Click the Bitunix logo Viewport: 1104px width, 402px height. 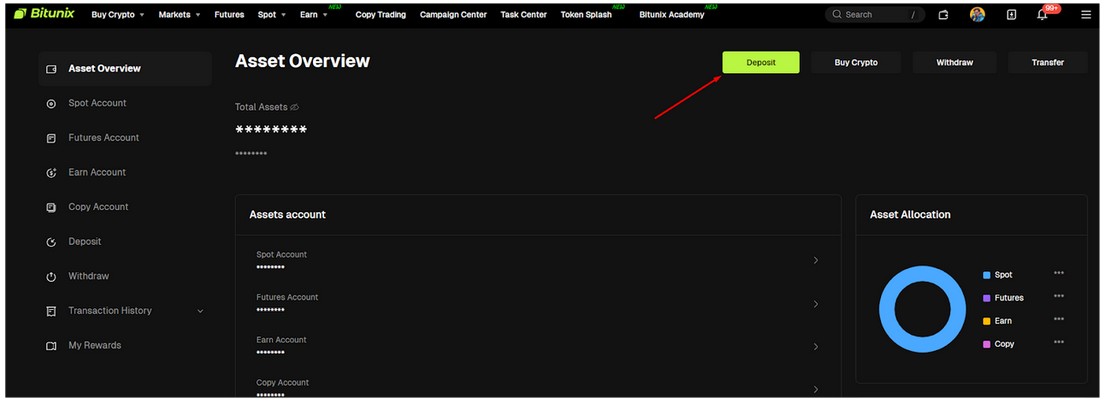[x=44, y=14]
